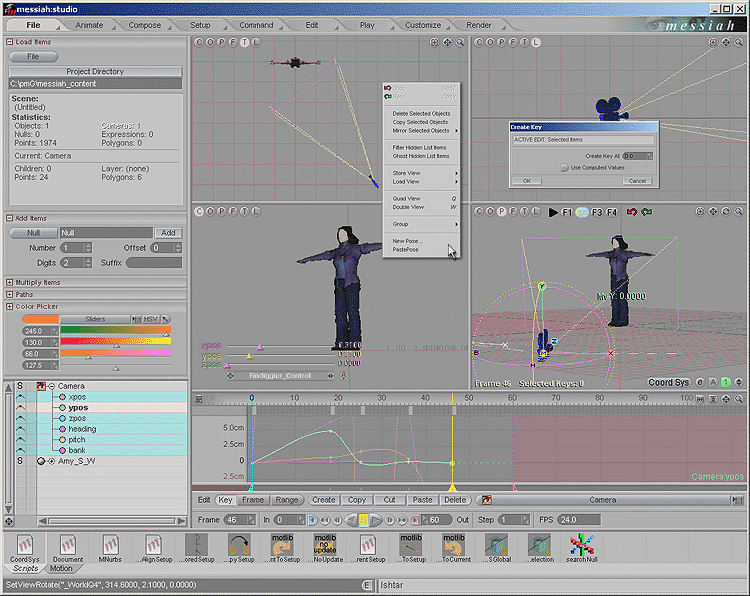Launch the searchNull script icon
This screenshot has width=750, height=596.
[582, 548]
